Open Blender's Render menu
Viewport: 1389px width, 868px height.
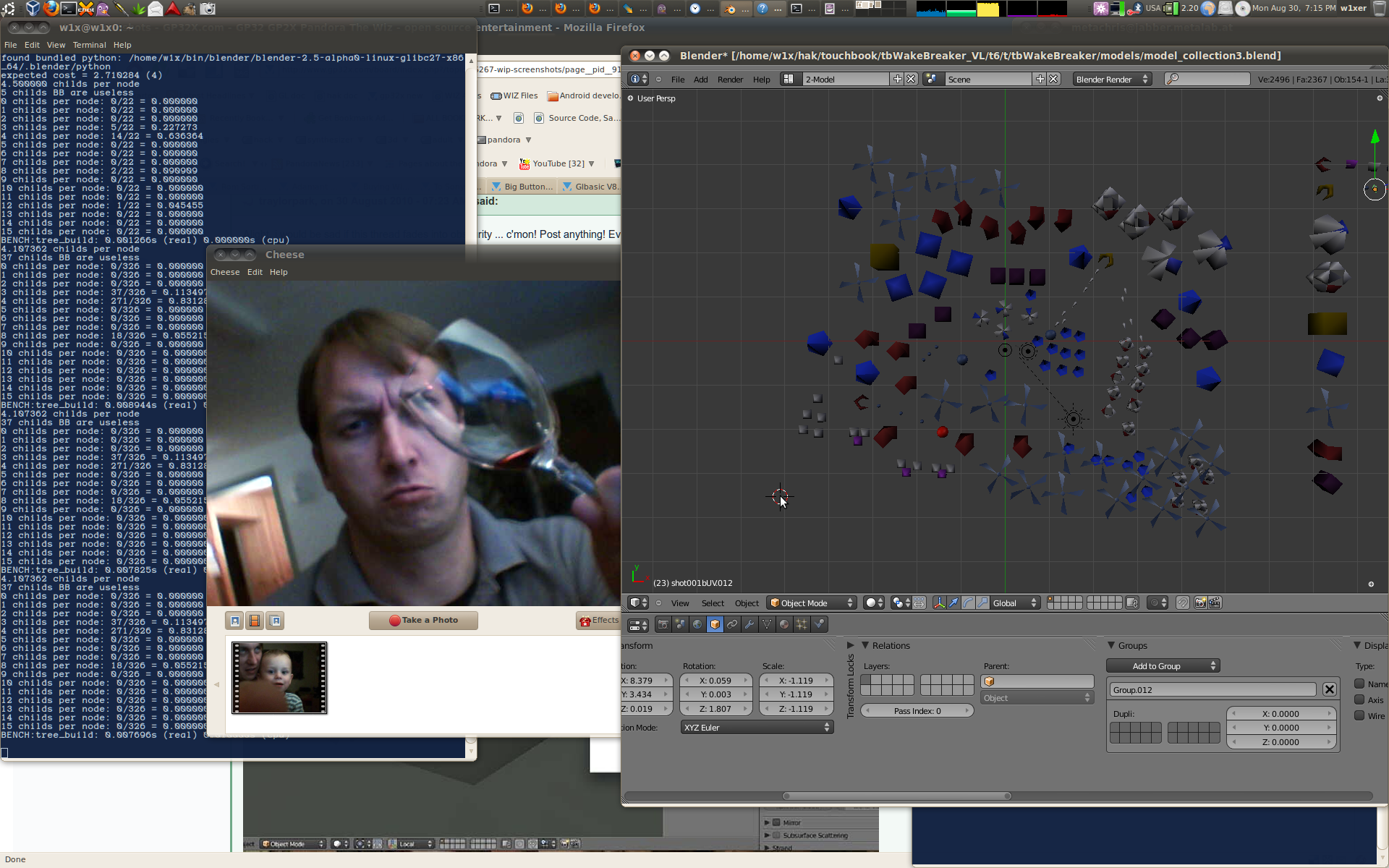729,80
